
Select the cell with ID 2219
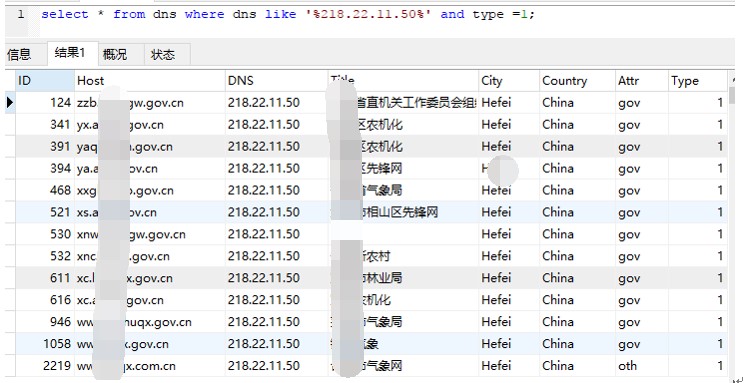(45, 365)
